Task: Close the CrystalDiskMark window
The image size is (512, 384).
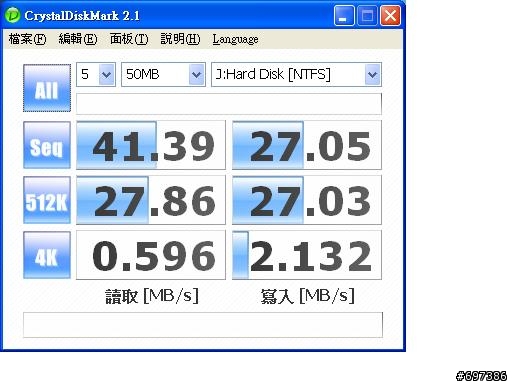Action: pyautogui.click(x=390, y=15)
